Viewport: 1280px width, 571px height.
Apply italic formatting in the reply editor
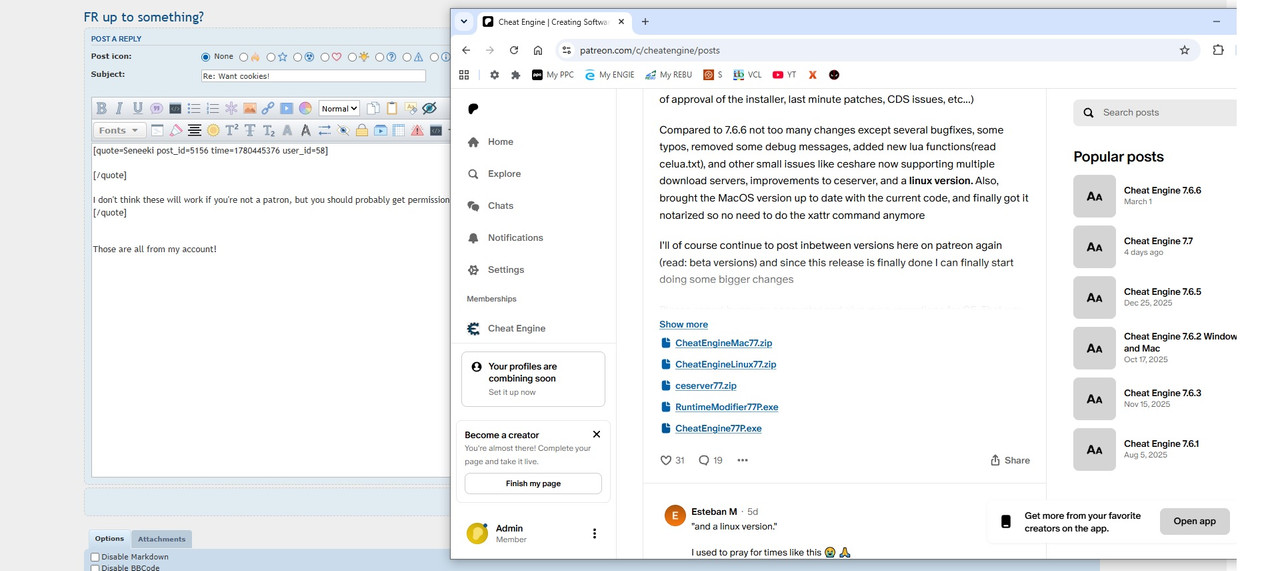[119, 108]
